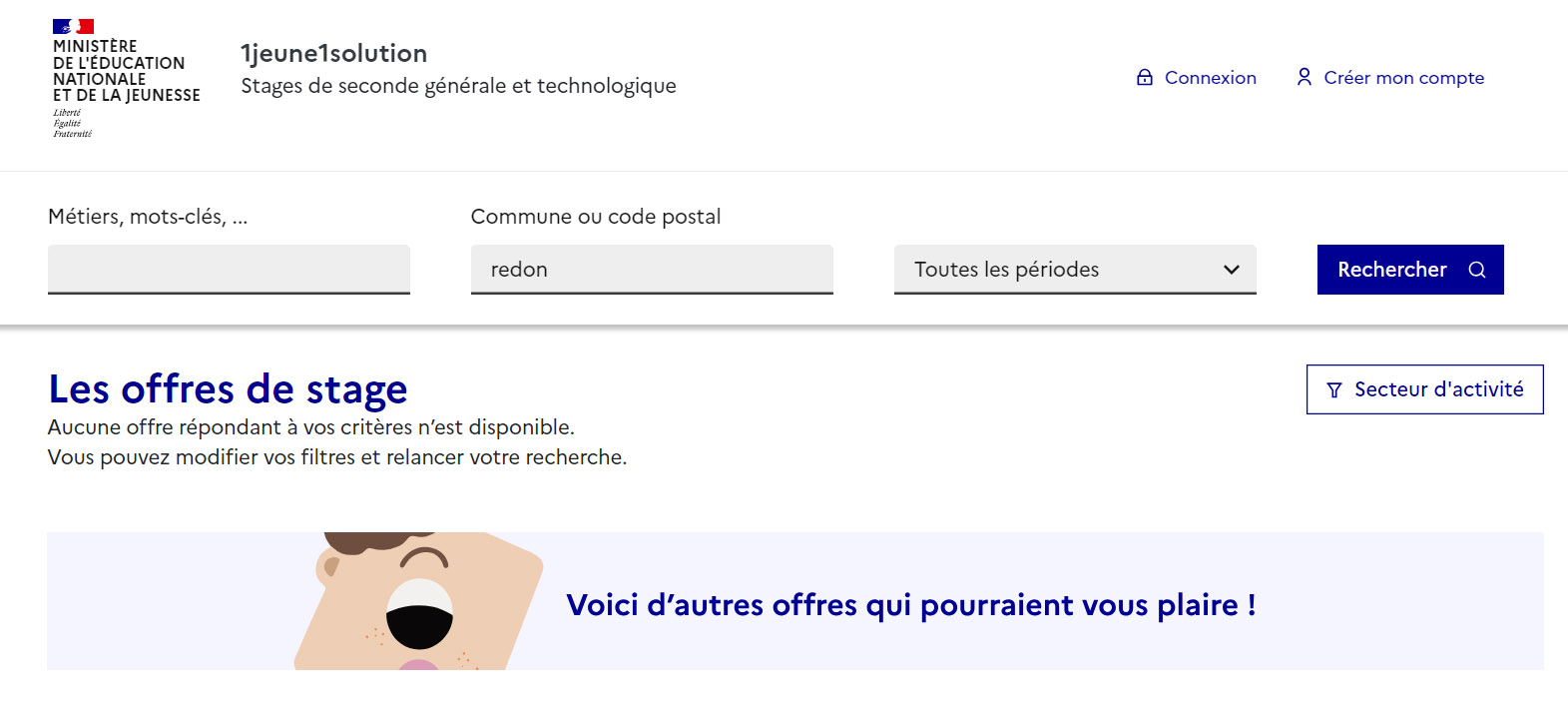Click the magnifier icon in Rechercher button
This screenshot has width=1568, height=717.
point(1477,270)
